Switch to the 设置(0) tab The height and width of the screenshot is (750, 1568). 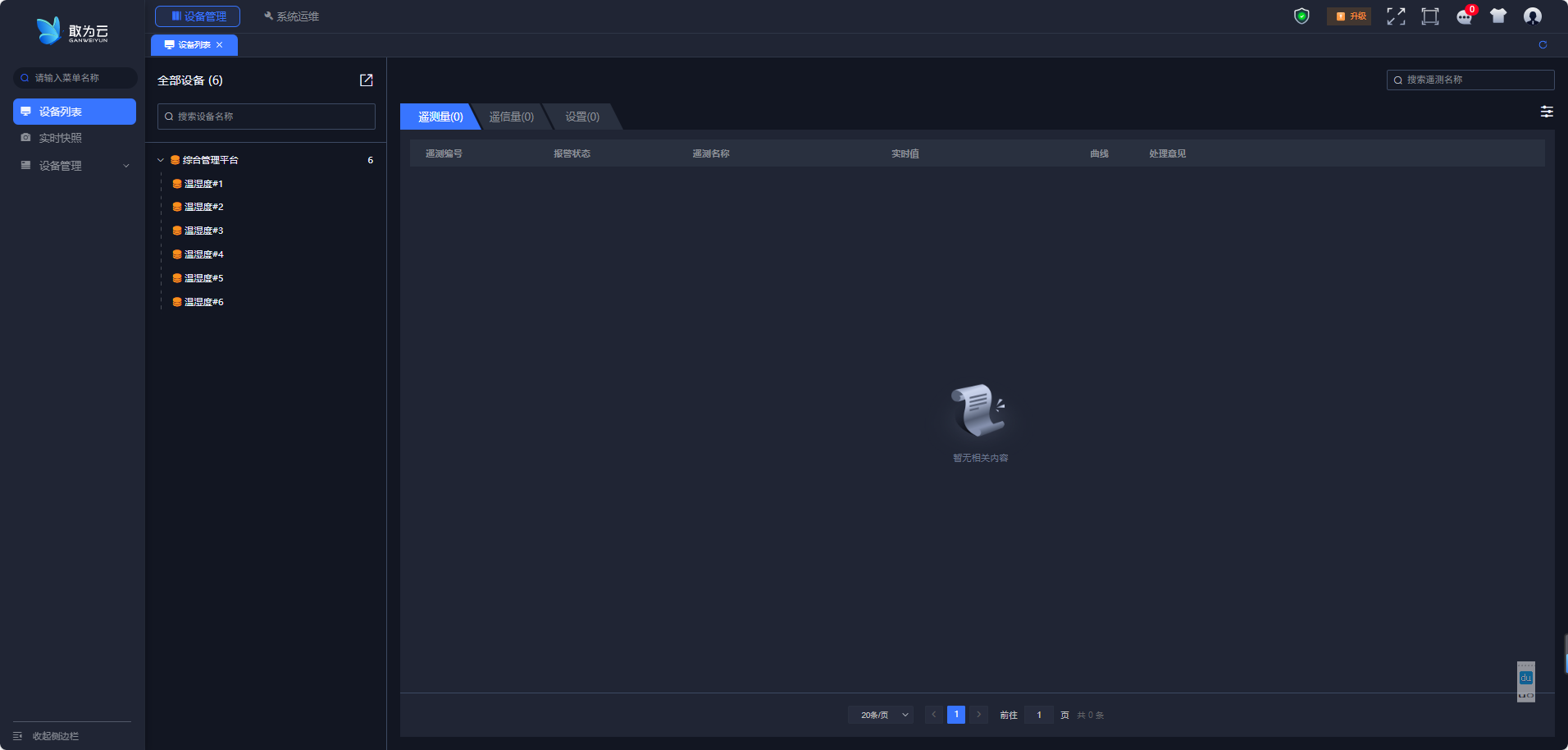click(x=582, y=117)
